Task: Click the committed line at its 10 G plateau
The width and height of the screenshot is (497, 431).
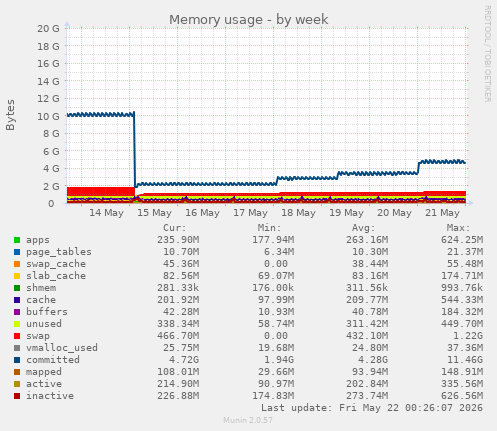Action: point(100,115)
